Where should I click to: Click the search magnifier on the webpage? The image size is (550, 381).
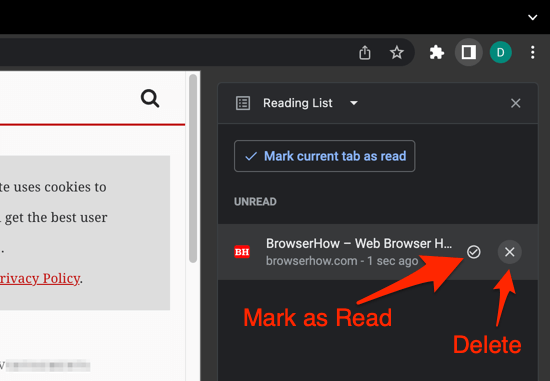(150, 98)
